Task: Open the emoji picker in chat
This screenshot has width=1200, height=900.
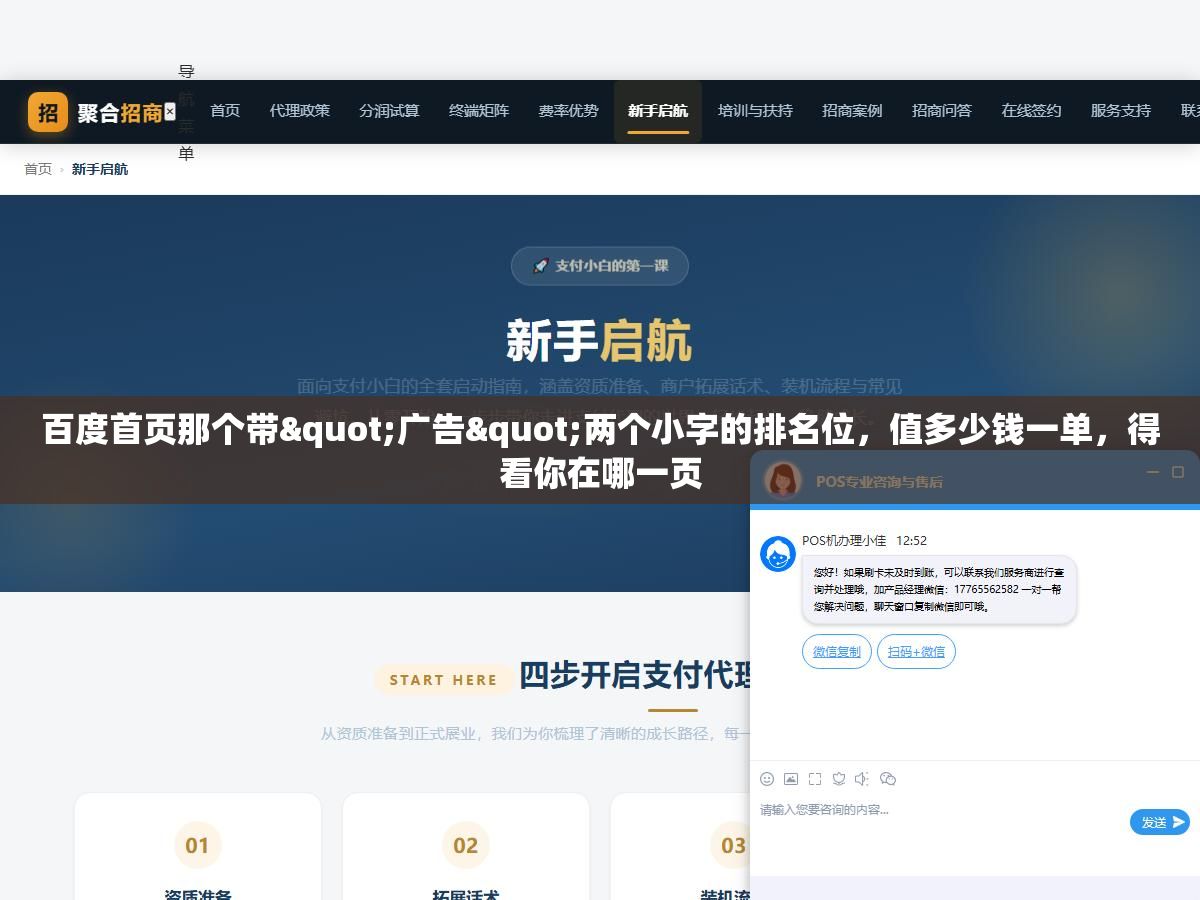Action: 767,779
